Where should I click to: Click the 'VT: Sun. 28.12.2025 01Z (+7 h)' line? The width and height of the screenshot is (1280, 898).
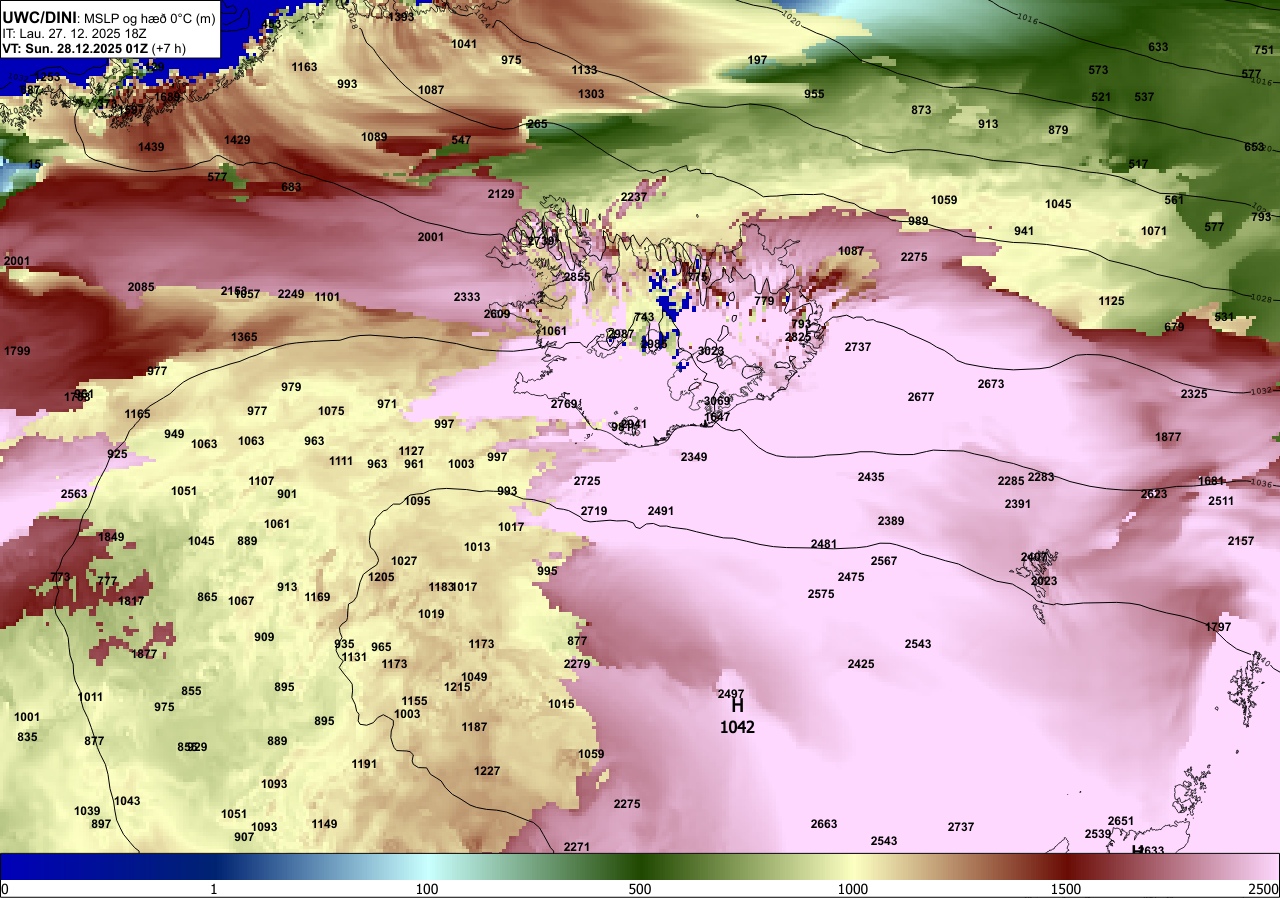[94, 48]
